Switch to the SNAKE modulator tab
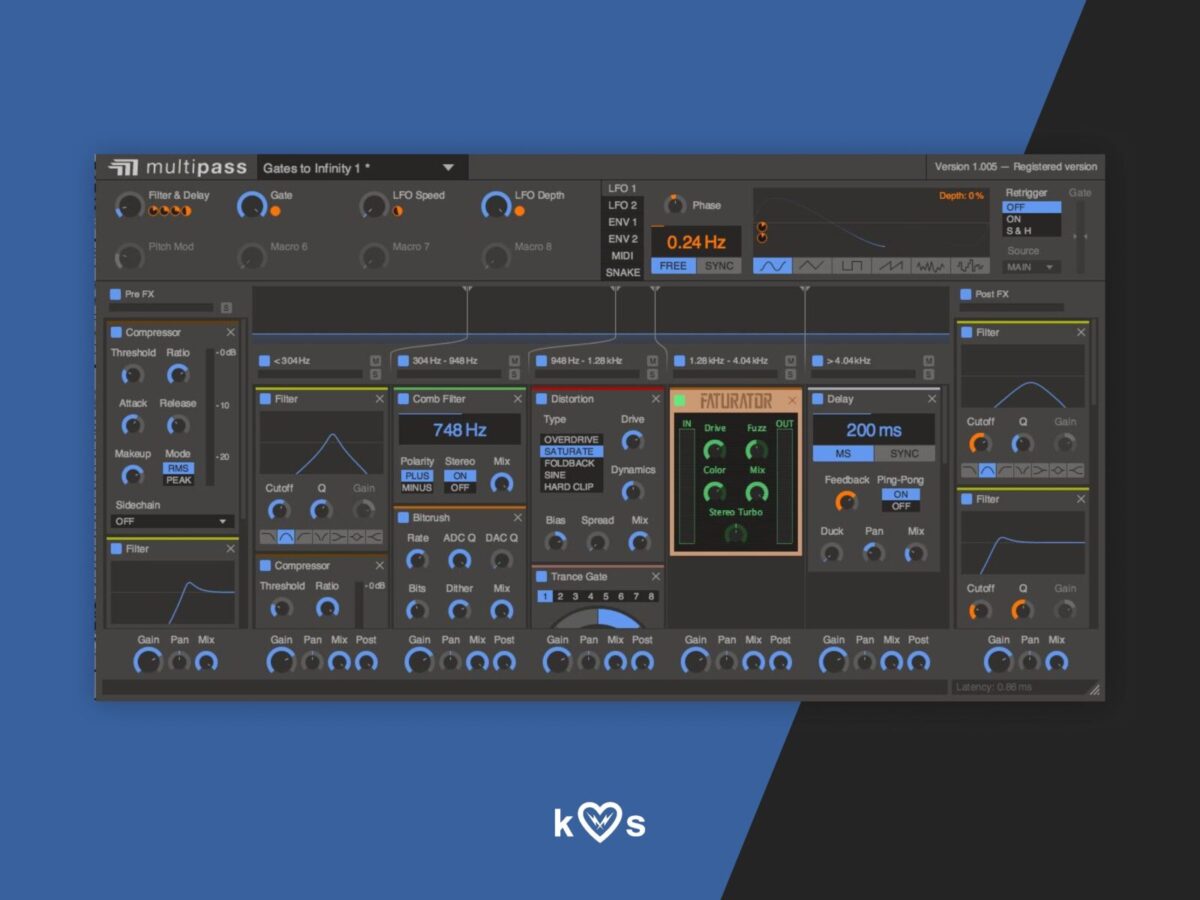Image resolution: width=1200 pixels, height=900 pixels. 623,273
